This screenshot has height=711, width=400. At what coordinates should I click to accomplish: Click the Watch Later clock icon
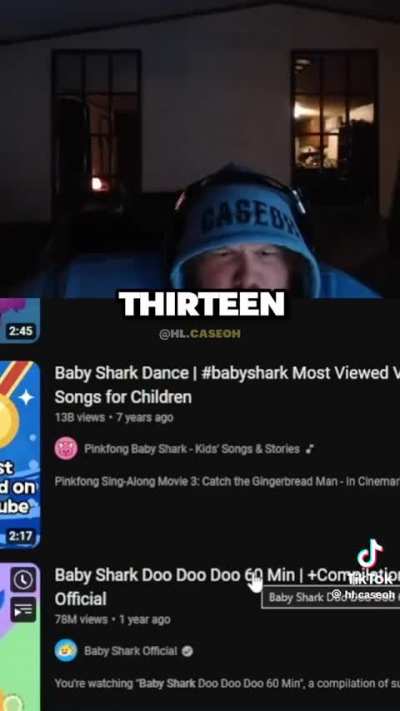coord(23,580)
